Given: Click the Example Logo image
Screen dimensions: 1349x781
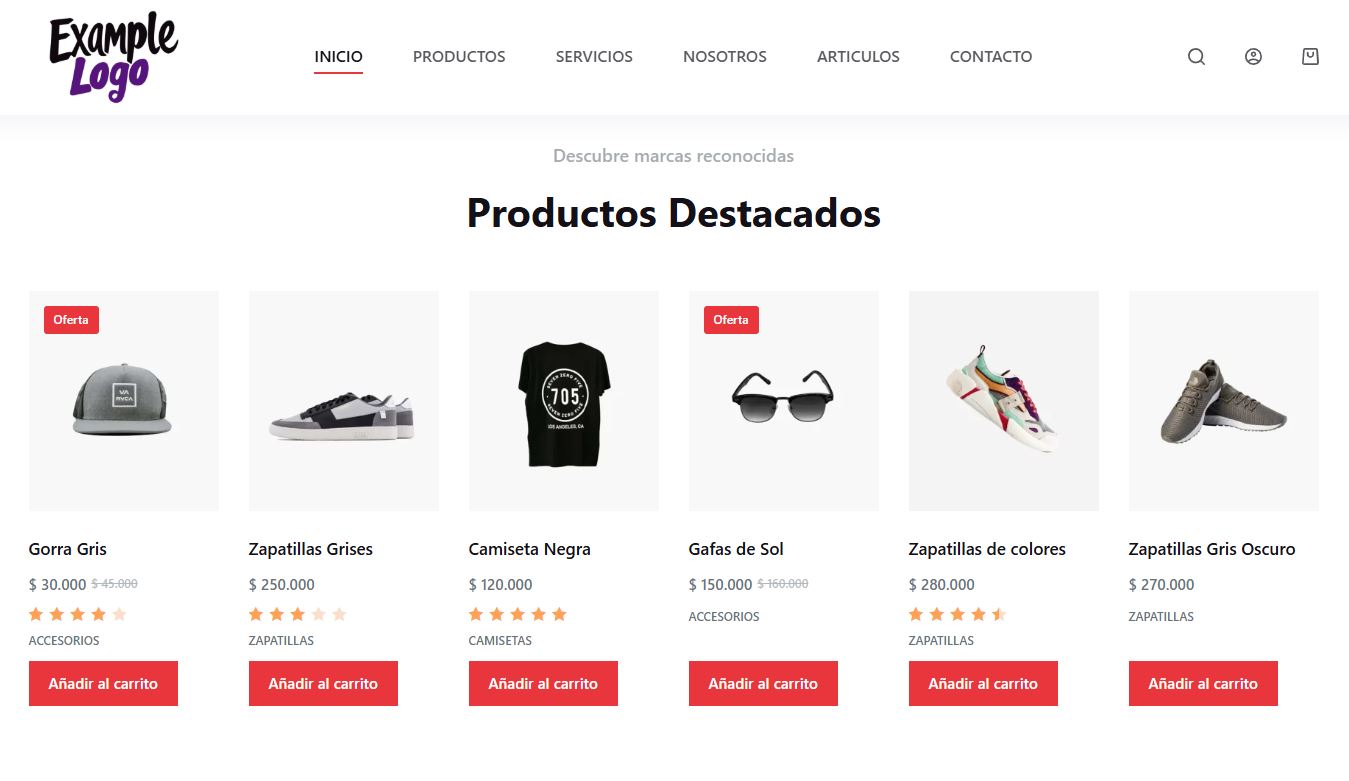Looking at the screenshot, I should [x=113, y=57].
